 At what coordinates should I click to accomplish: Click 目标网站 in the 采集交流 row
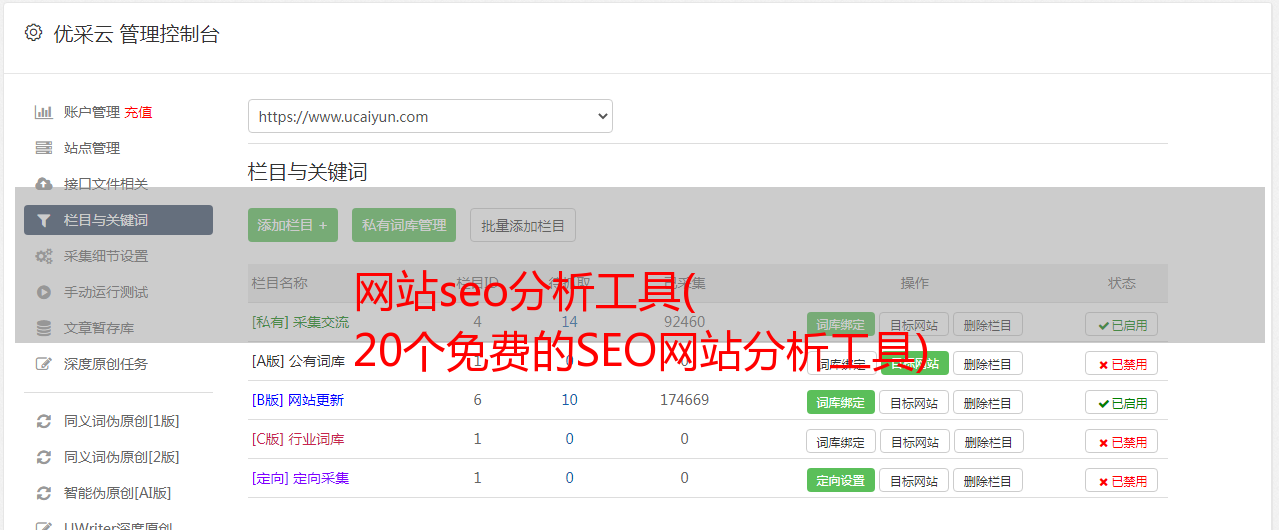tap(914, 324)
